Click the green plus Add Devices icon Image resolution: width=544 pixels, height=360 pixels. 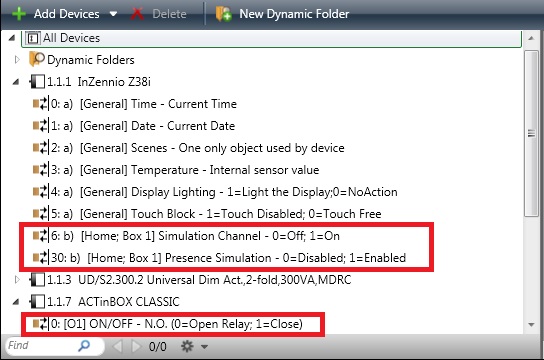18,14
